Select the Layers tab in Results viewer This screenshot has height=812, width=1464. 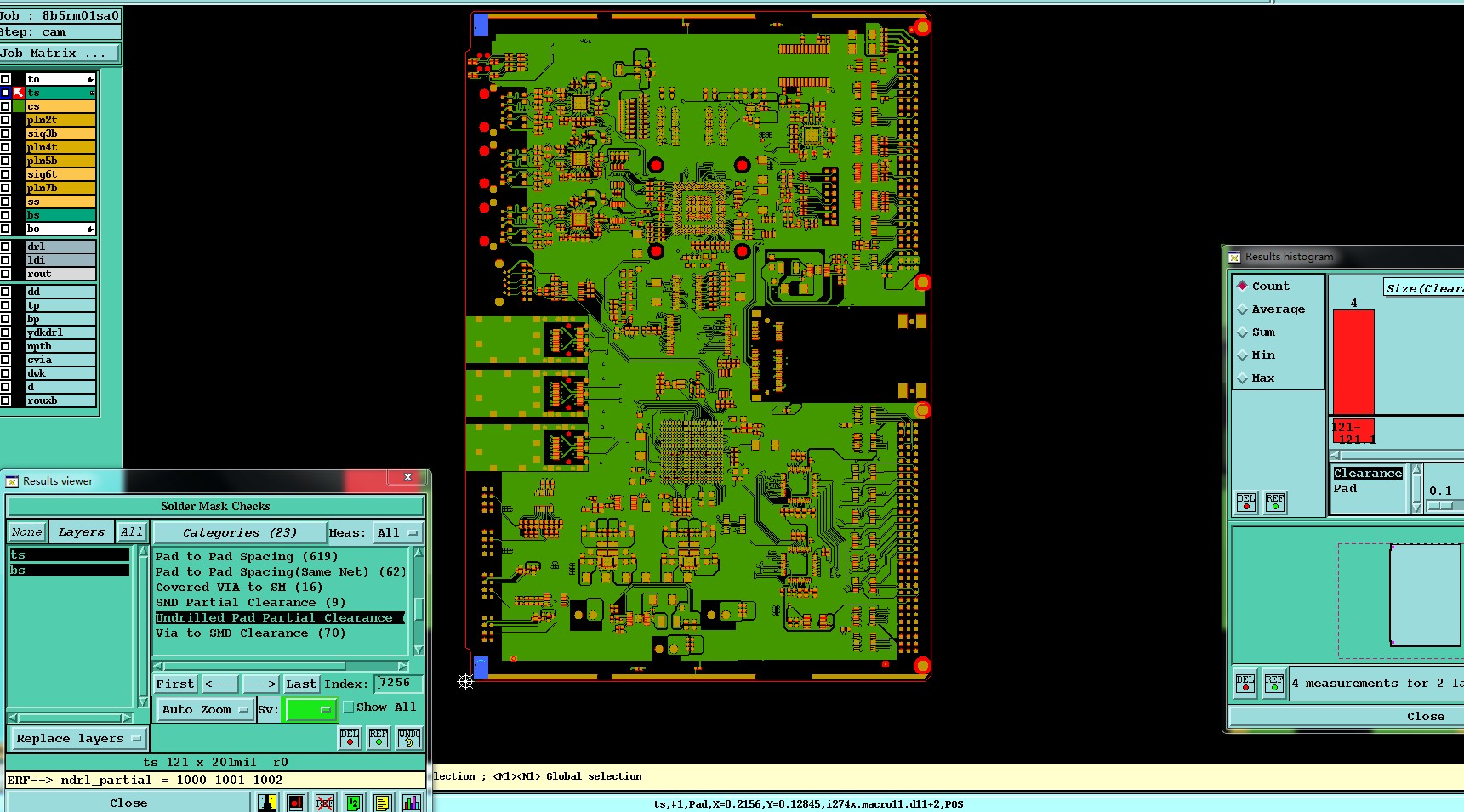(82, 532)
